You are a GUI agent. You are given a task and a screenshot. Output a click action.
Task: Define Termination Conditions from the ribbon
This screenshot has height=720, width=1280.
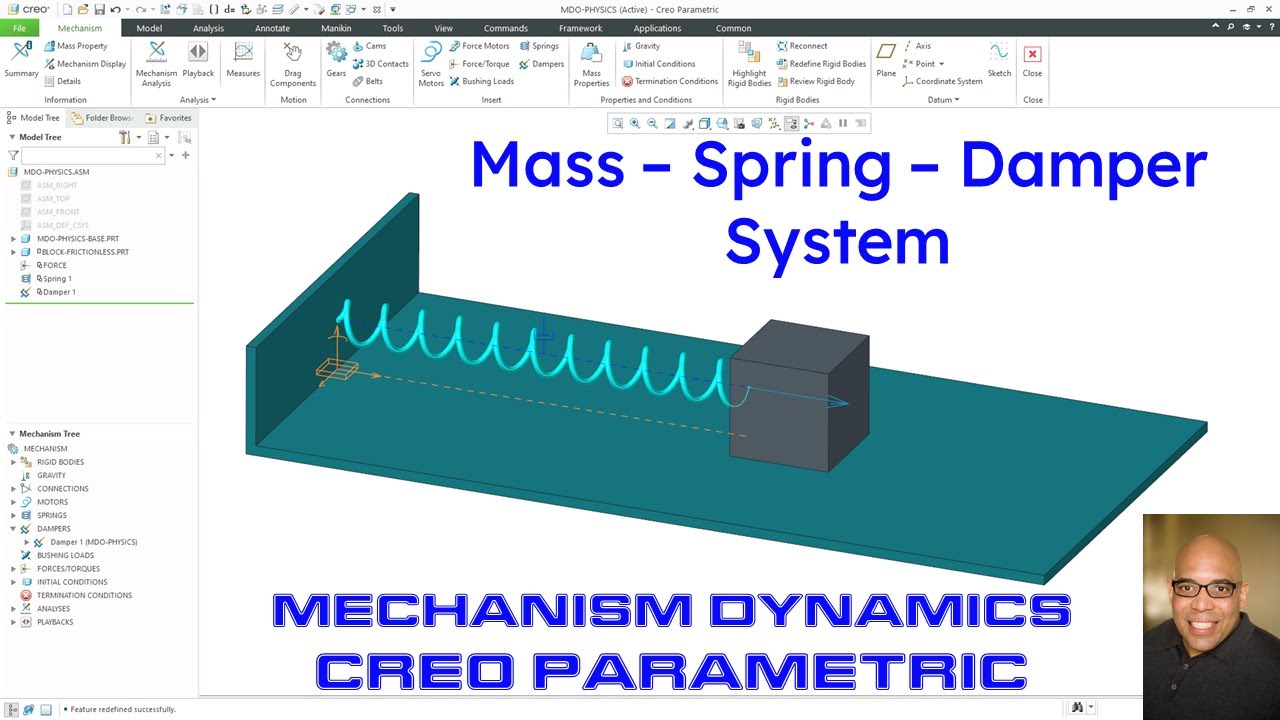(x=669, y=81)
